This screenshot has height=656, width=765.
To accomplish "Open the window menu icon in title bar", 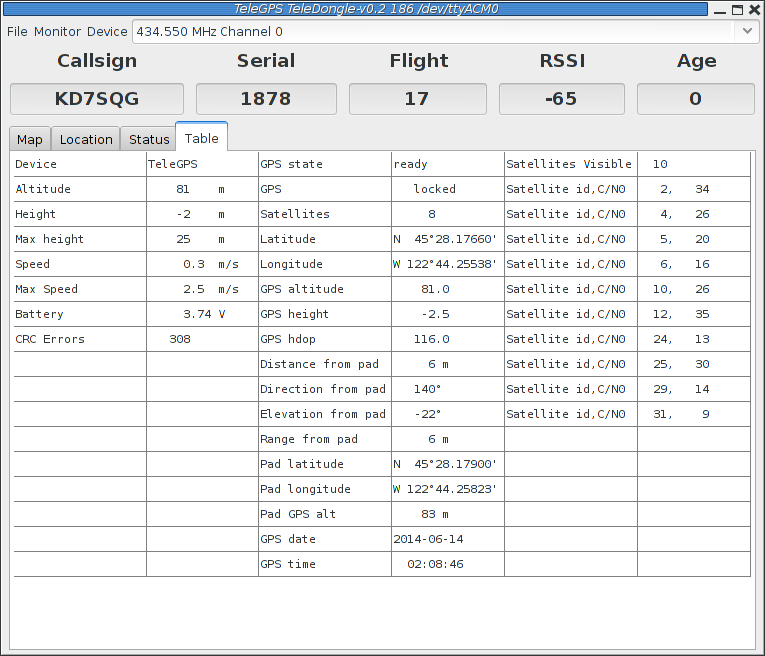I will pyautogui.click(x=10, y=9).
